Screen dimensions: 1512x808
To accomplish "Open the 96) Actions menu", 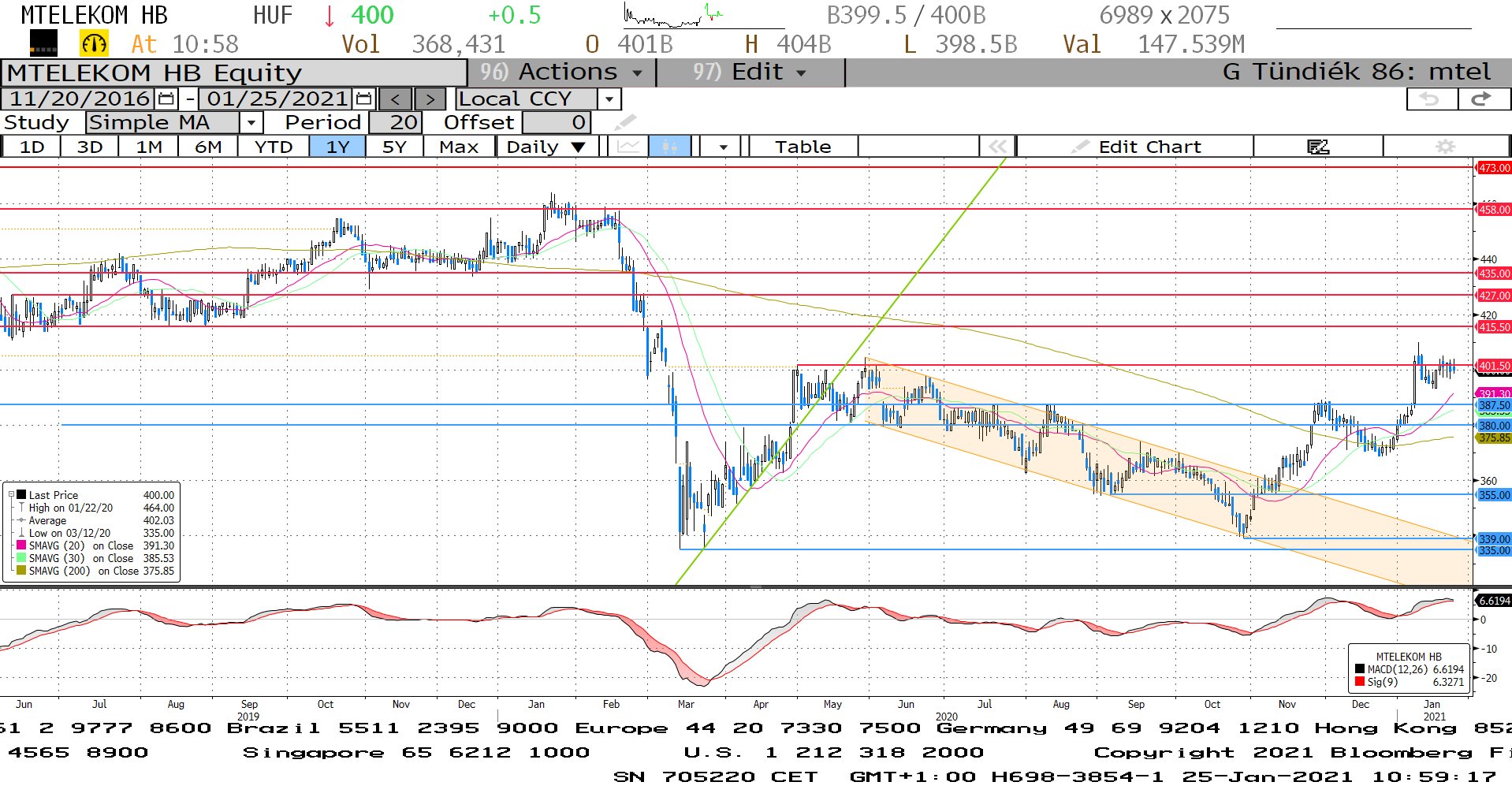I will [x=561, y=72].
